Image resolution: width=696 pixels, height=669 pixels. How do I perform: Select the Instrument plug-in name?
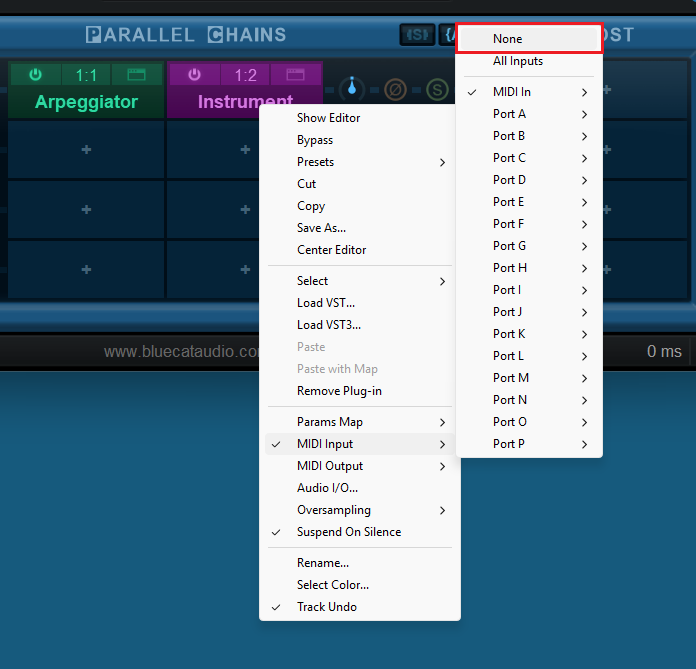click(245, 102)
